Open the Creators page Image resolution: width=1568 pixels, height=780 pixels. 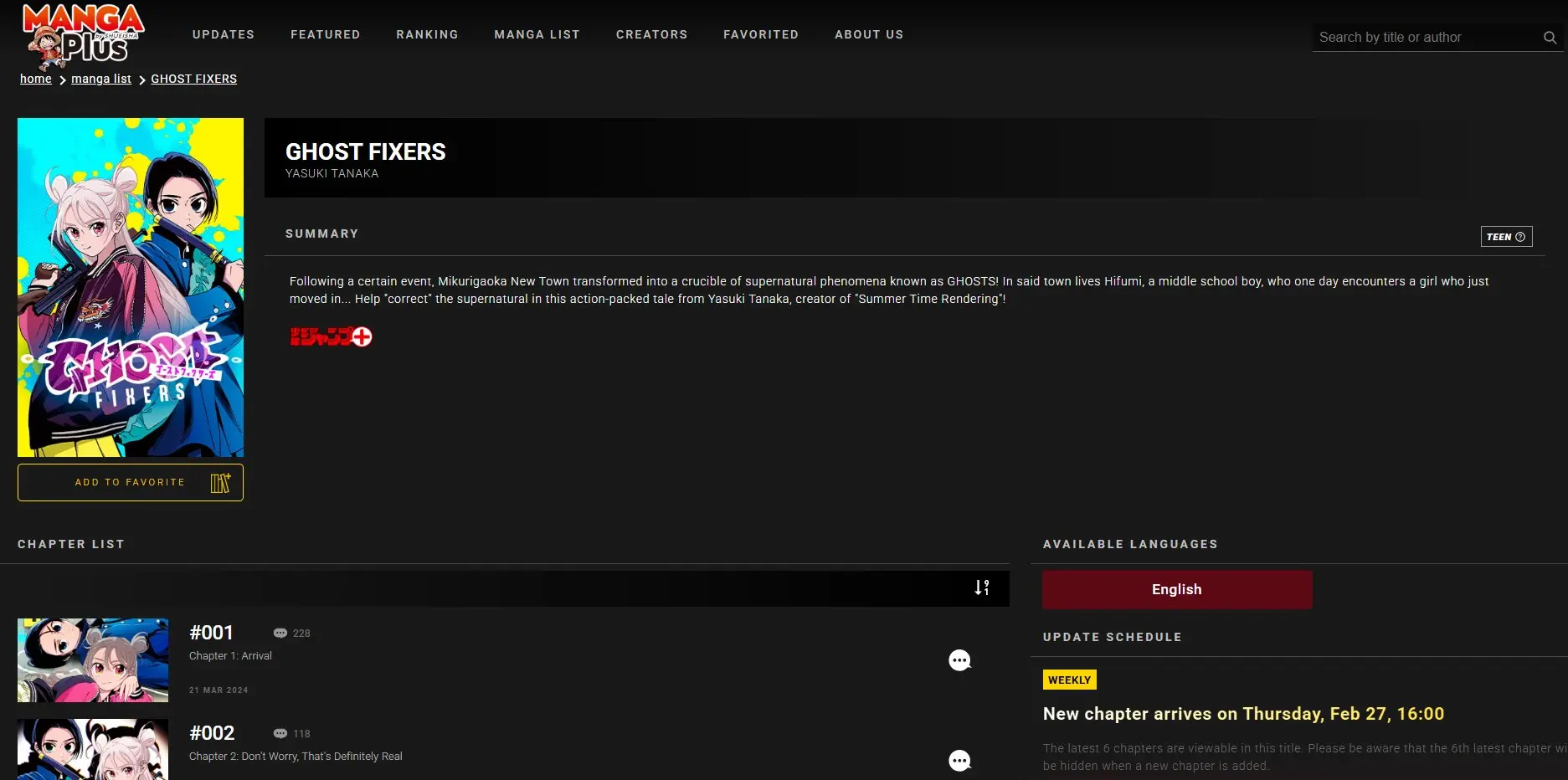coord(652,34)
